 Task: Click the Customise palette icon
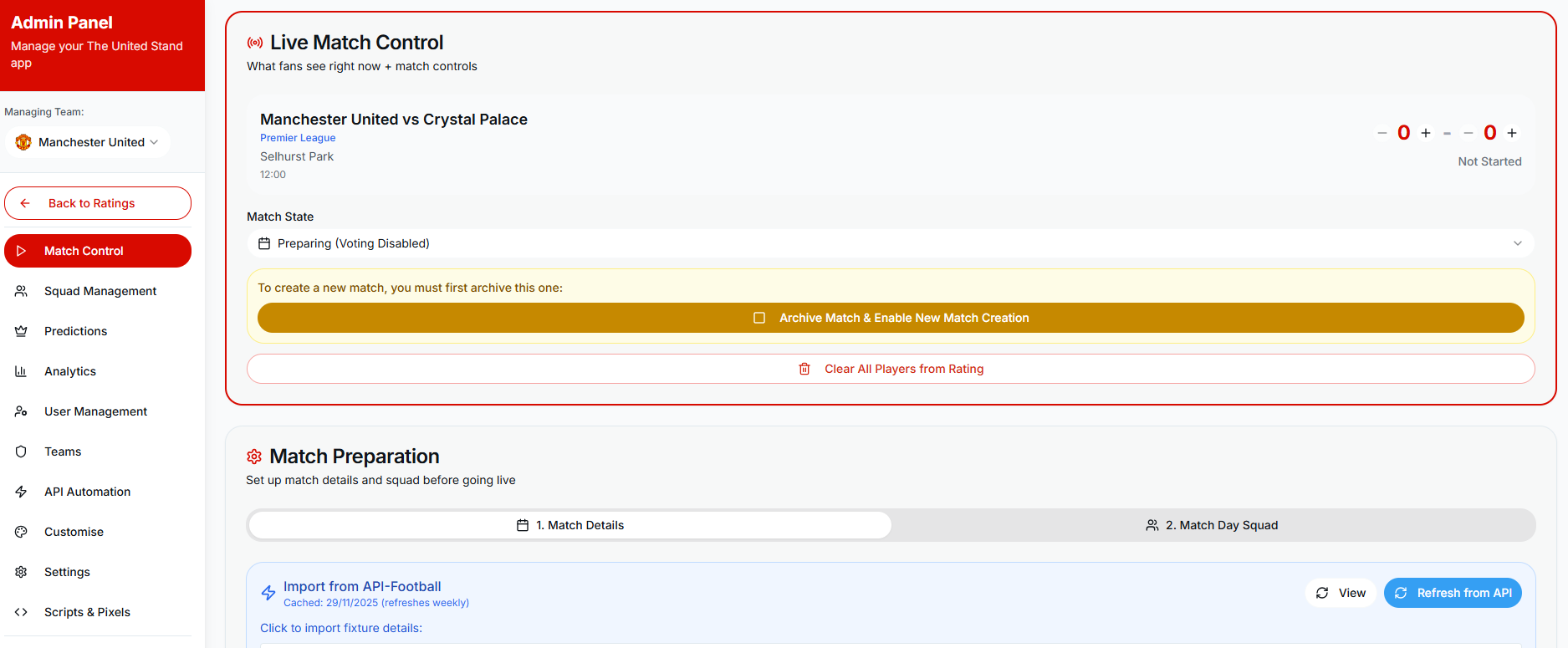[x=21, y=532]
